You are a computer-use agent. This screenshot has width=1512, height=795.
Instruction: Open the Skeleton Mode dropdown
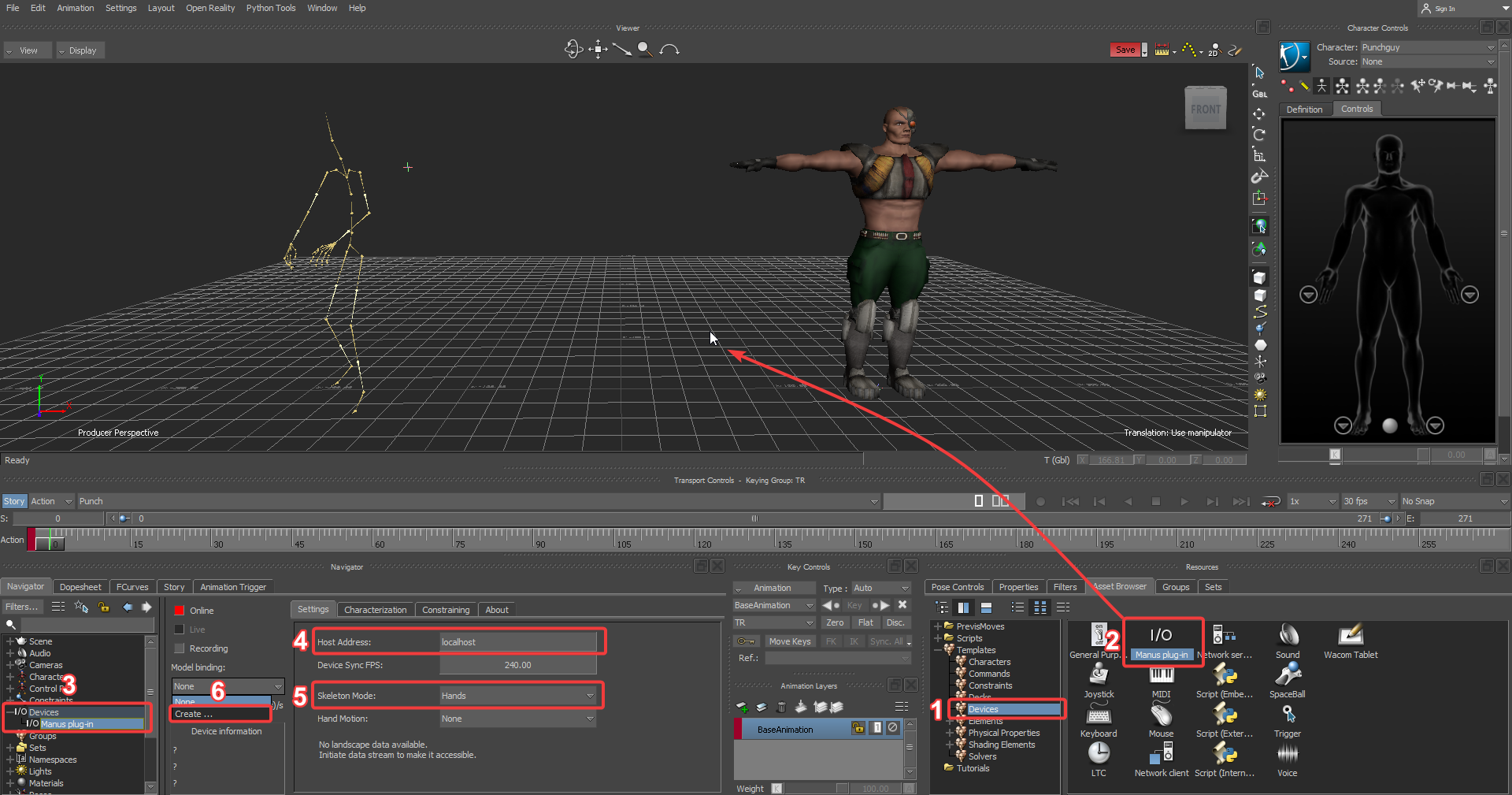[x=517, y=696]
